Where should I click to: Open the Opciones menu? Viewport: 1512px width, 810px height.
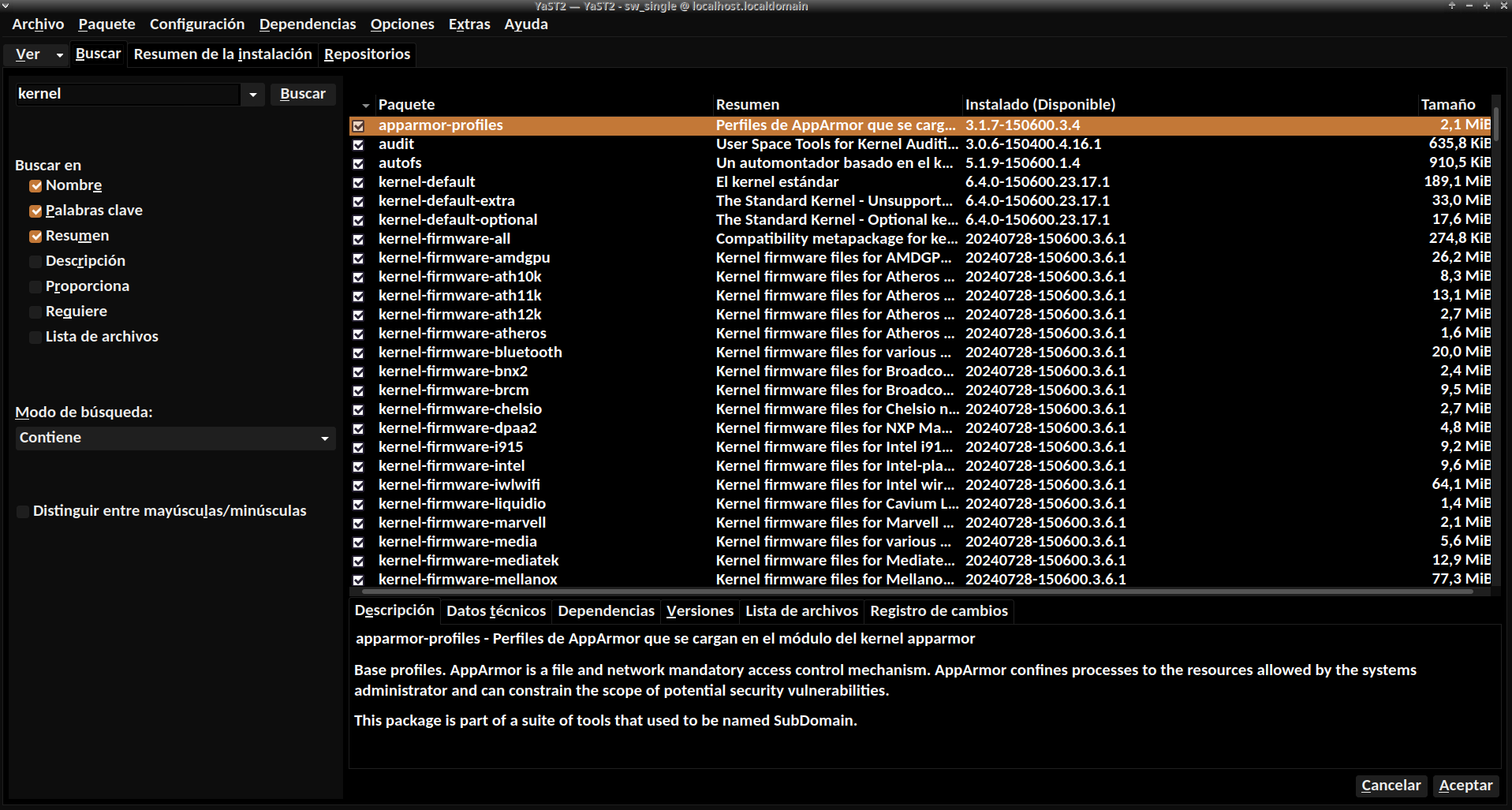pyautogui.click(x=402, y=24)
